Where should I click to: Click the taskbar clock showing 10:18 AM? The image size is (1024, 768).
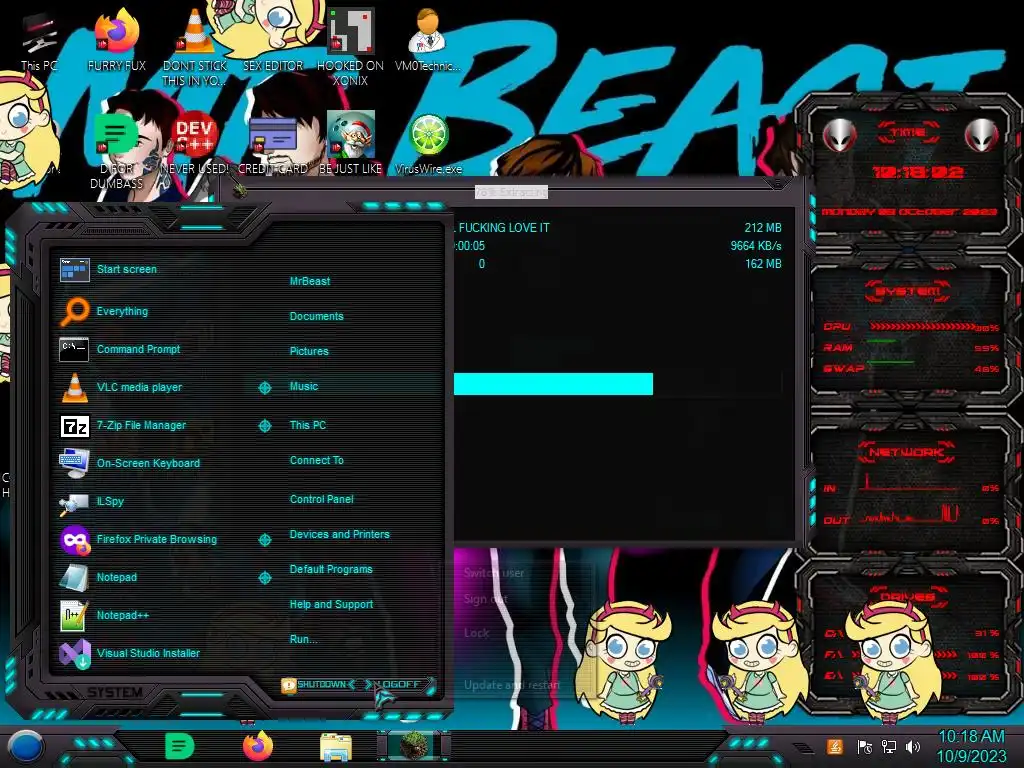971,746
